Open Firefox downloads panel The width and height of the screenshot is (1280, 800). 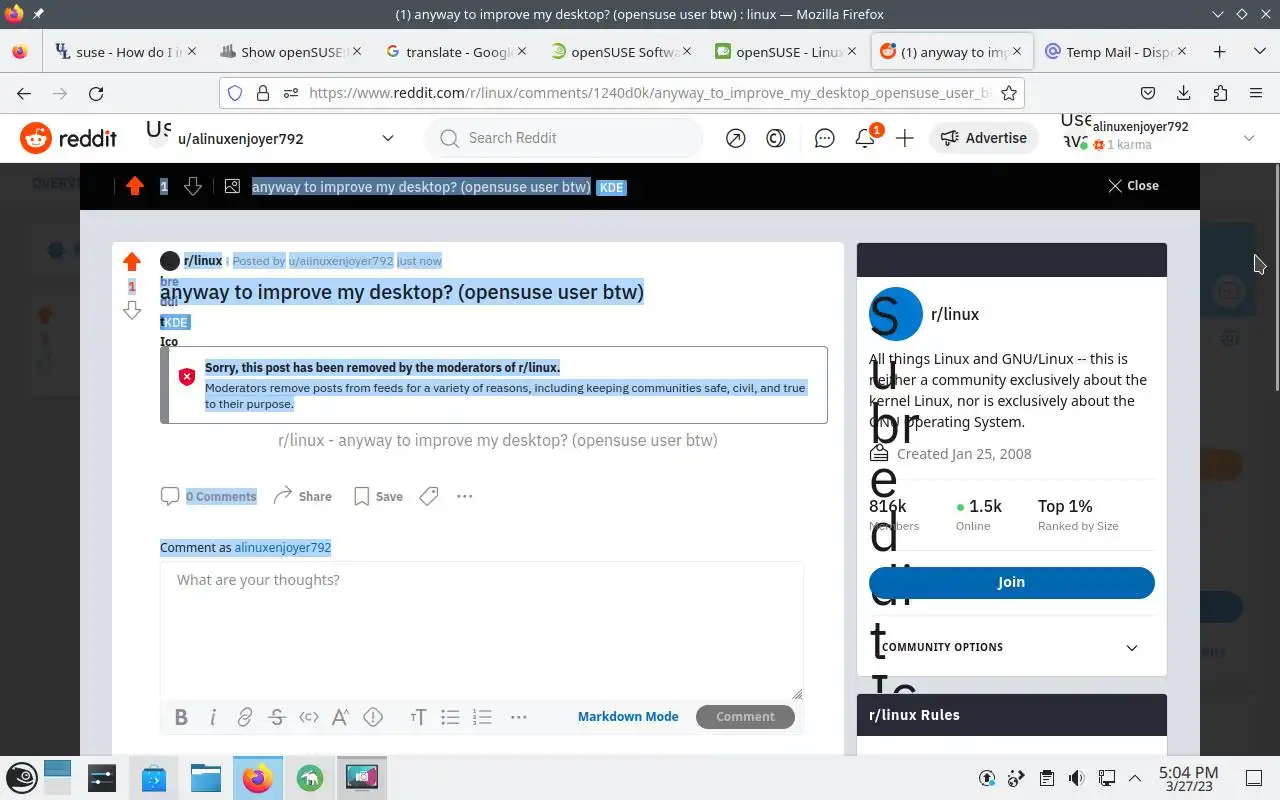pos(1184,93)
